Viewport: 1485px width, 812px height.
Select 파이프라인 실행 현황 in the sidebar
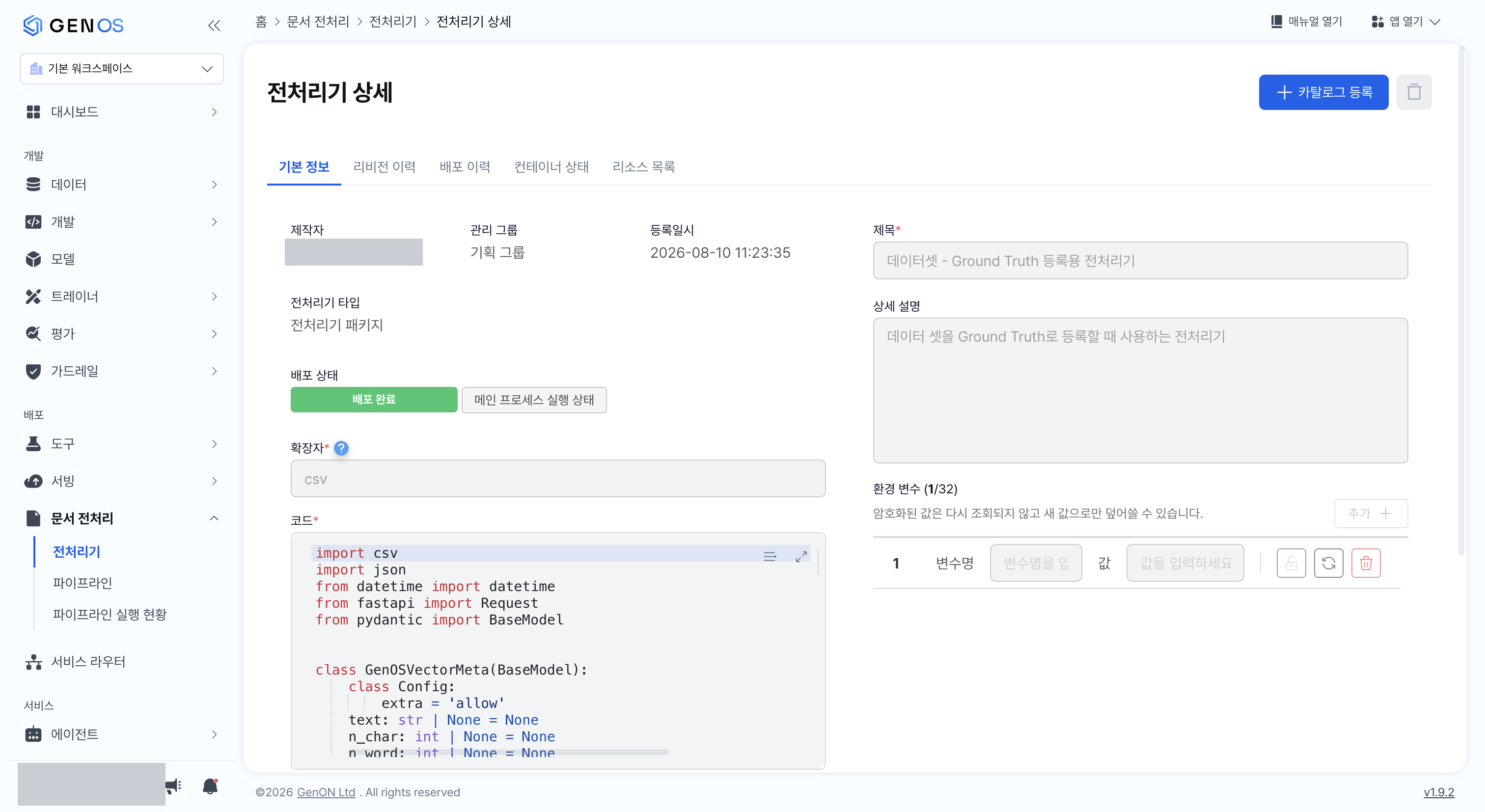pyautogui.click(x=110, y=614)
